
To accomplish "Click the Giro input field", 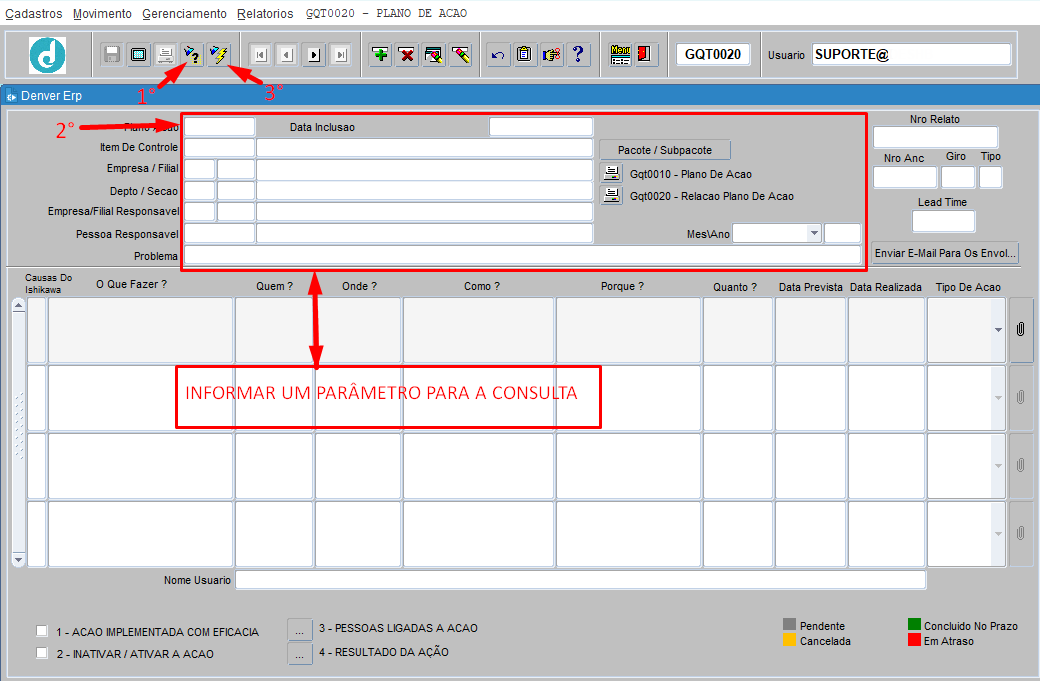I will (x=958, y=177).
